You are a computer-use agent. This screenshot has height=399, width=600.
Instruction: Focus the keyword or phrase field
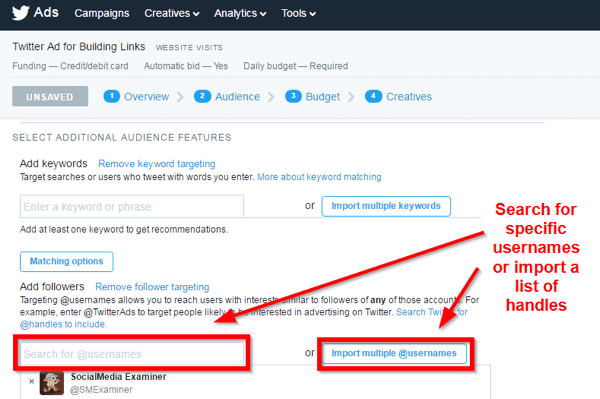point(132,207)
